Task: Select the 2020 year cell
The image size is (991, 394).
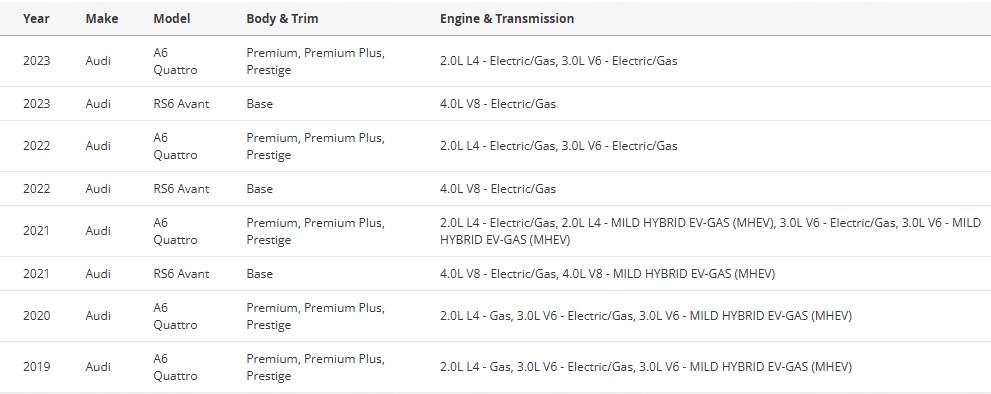Action: [37, 316]
